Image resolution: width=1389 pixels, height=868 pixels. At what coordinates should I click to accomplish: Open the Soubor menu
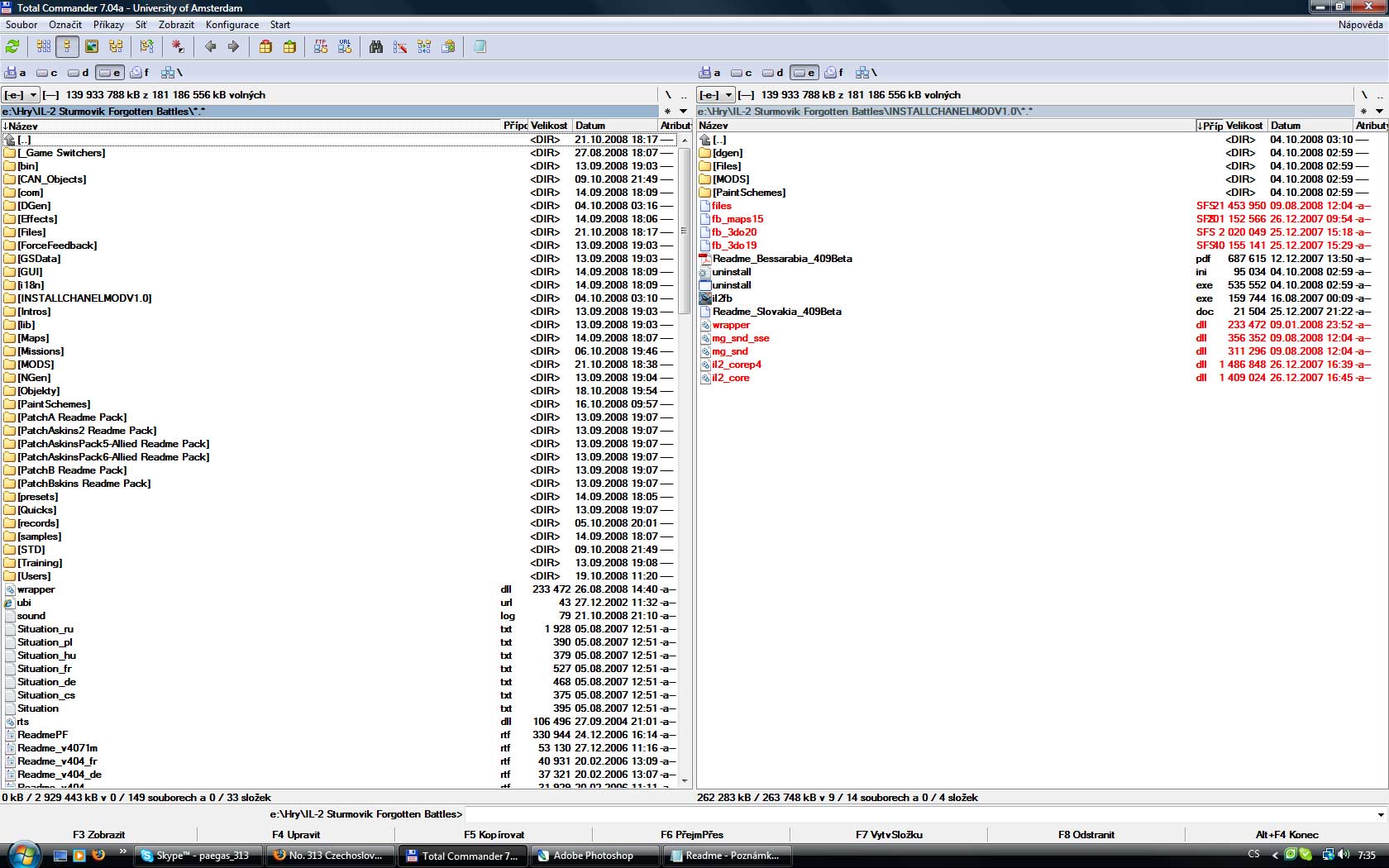[21, 25]
